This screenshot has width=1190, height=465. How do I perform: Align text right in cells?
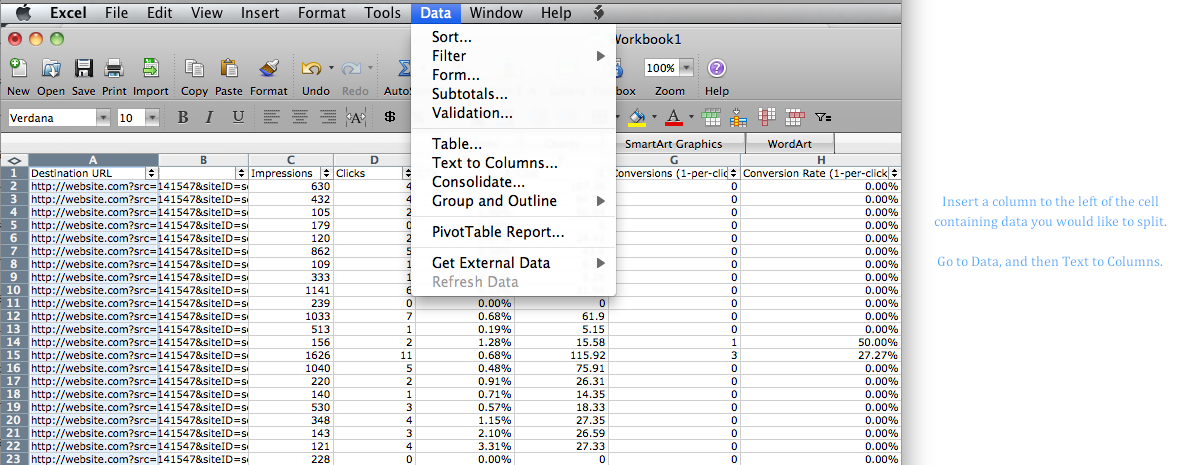[328, 117]
